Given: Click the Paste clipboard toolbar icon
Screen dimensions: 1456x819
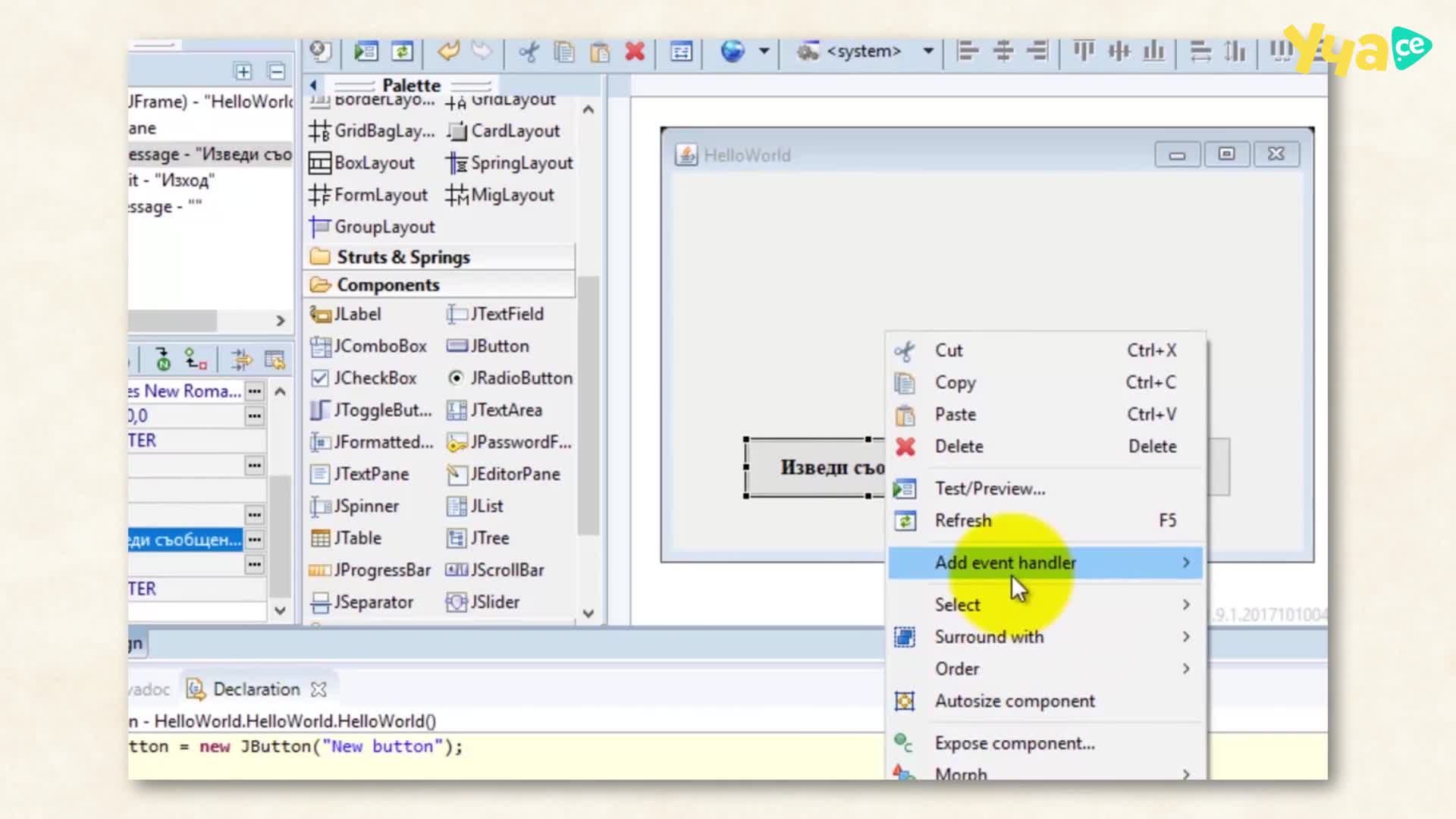Looking at the screenshot, I should click(x=600, y=52).
